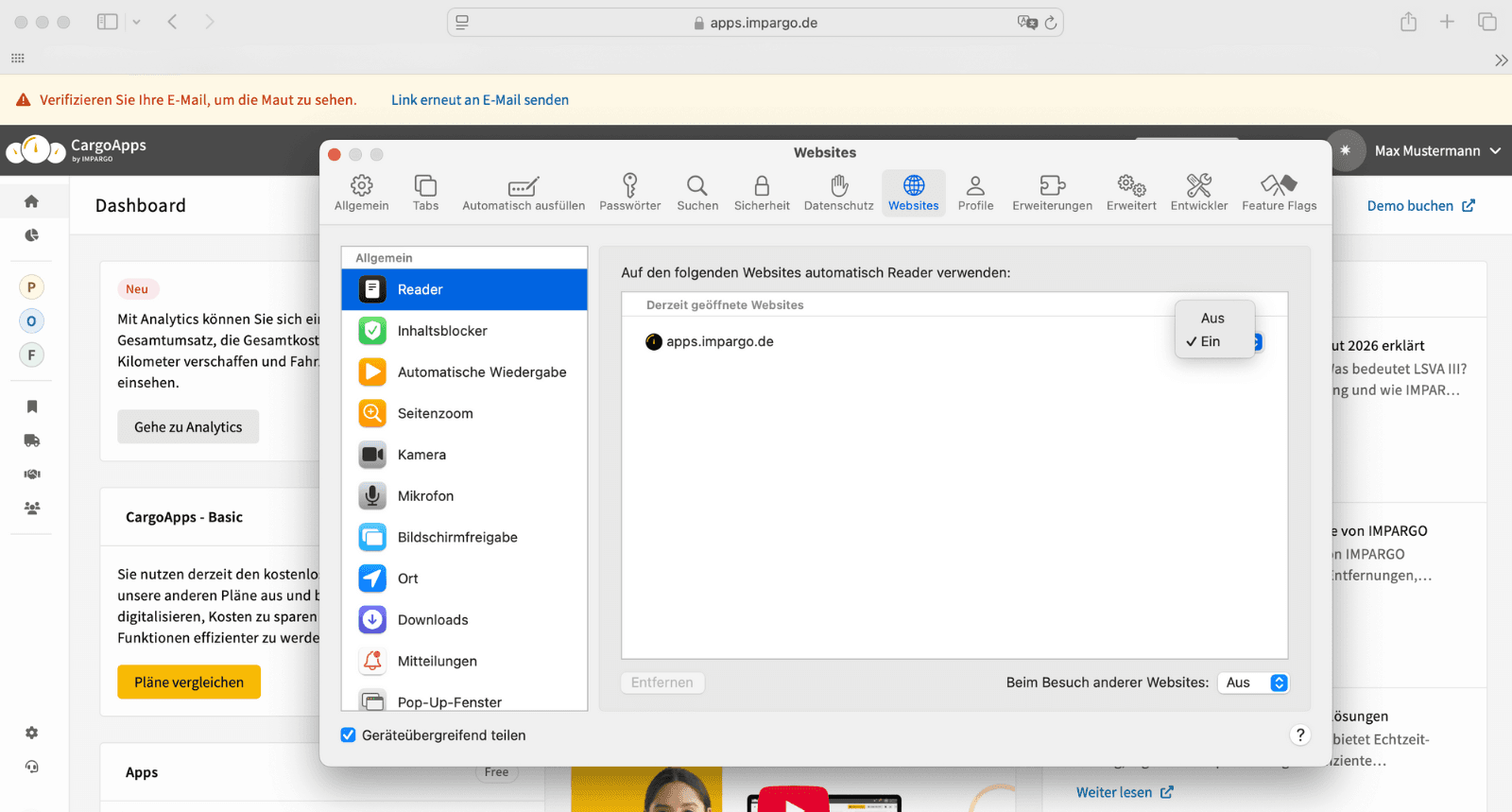Viewport: 1512px width, 812px height.
Task: Open Demo buchen link
Action: click(1420, 206)
